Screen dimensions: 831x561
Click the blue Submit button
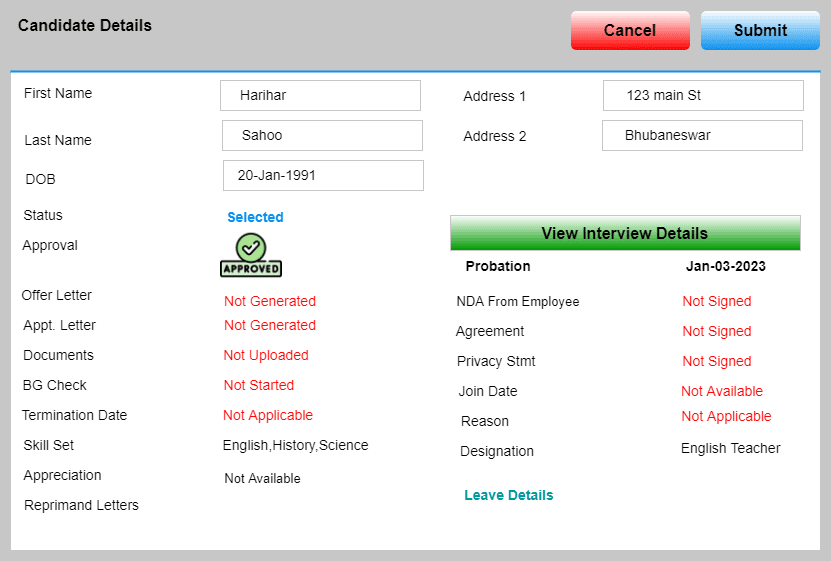(x=760, y=31)
